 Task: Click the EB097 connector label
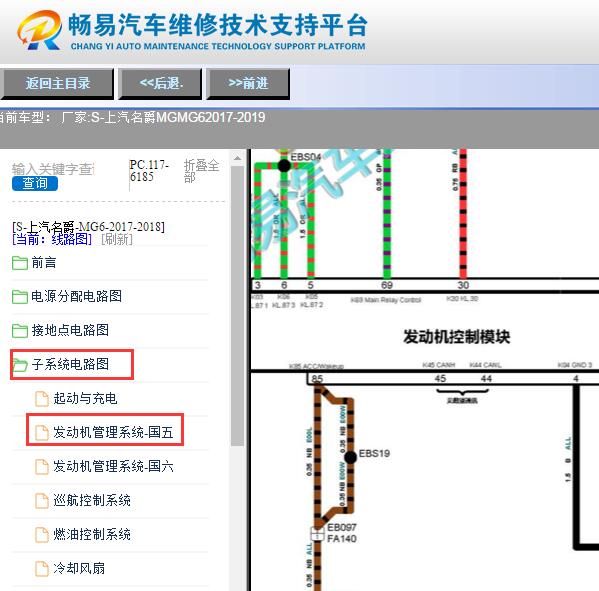(342, 527)
